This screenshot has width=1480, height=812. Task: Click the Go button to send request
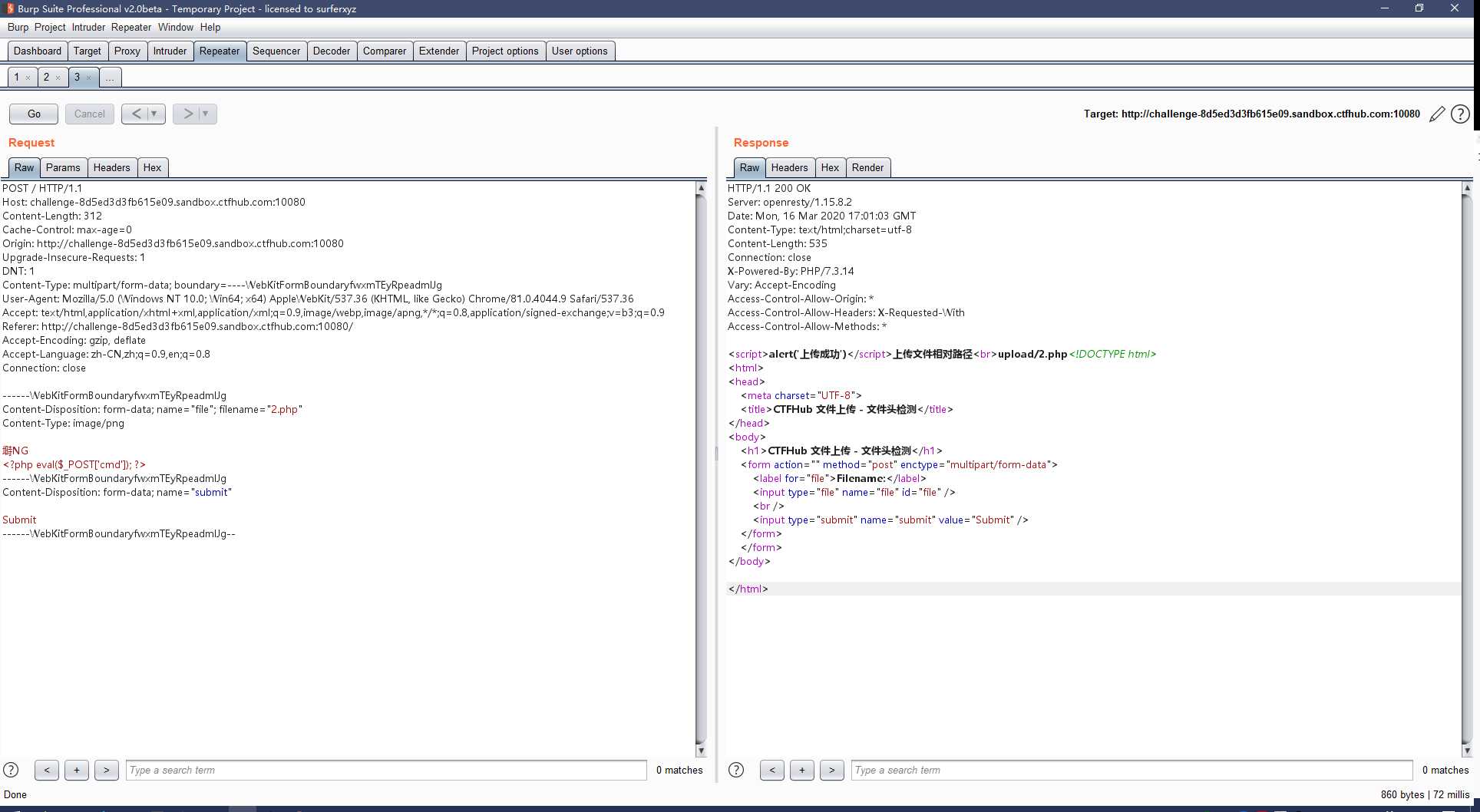point(34,114)
